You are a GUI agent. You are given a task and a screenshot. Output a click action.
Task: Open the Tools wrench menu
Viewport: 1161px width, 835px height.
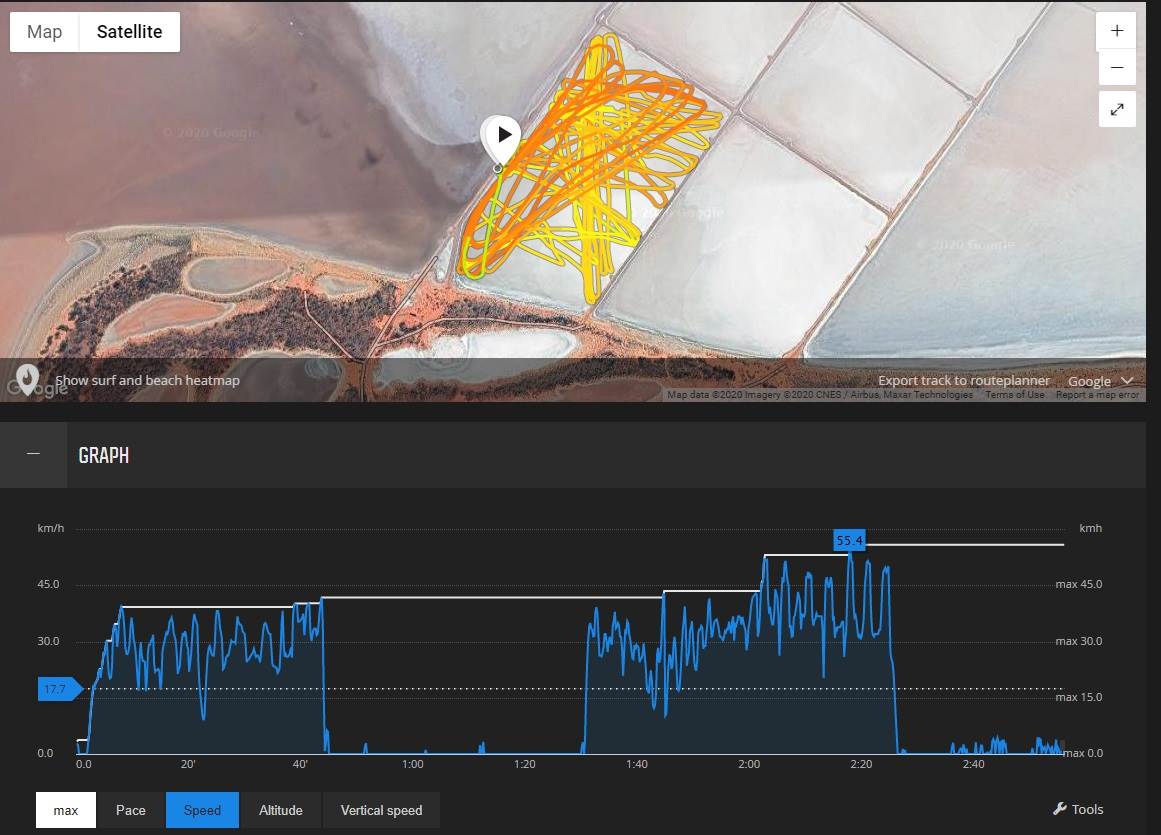pyautogui.click(x=1078, y=809)
